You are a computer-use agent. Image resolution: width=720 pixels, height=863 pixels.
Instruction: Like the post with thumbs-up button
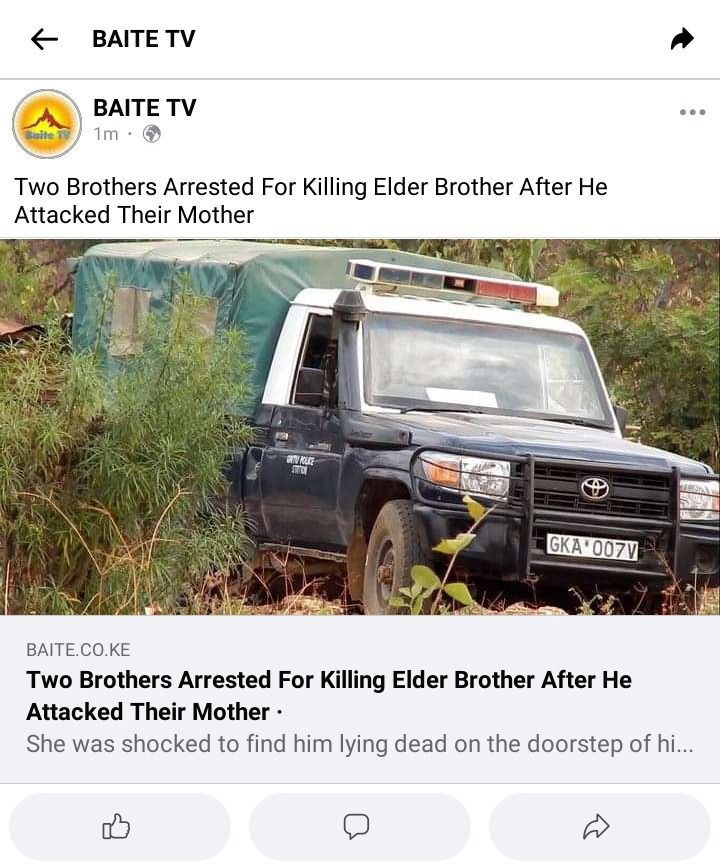119,827
